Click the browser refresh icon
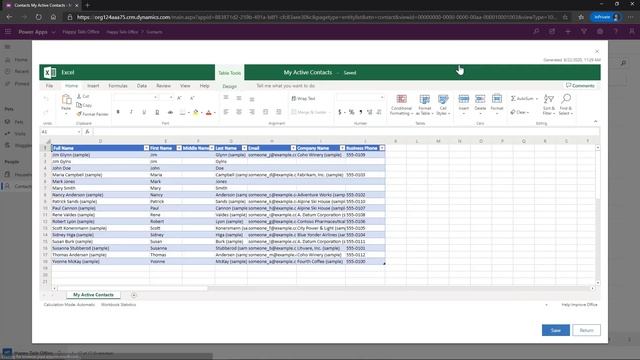The height and width of the screenshot is (360, 640). click(x=38, y=17)
